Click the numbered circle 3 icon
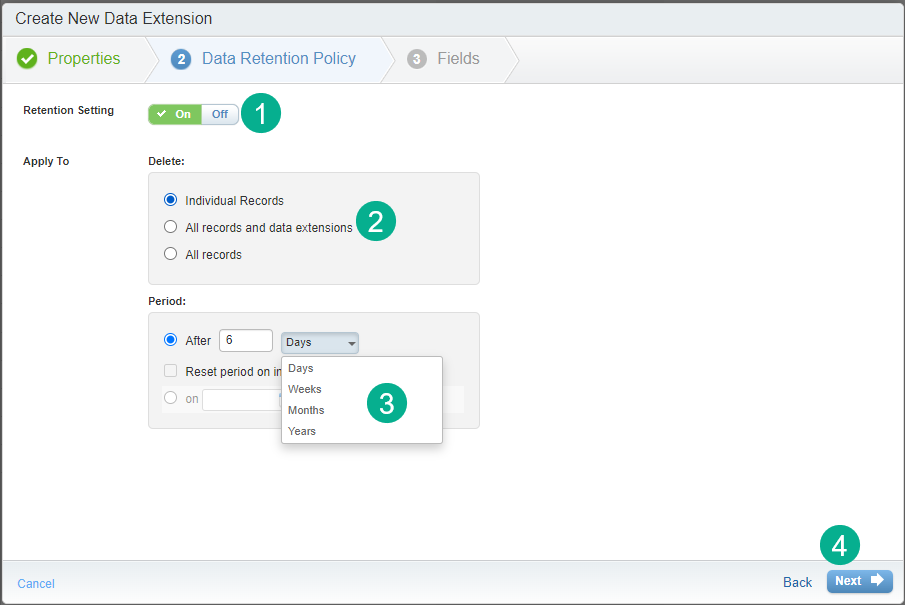905x605 pixels. [x=387, y=403]
